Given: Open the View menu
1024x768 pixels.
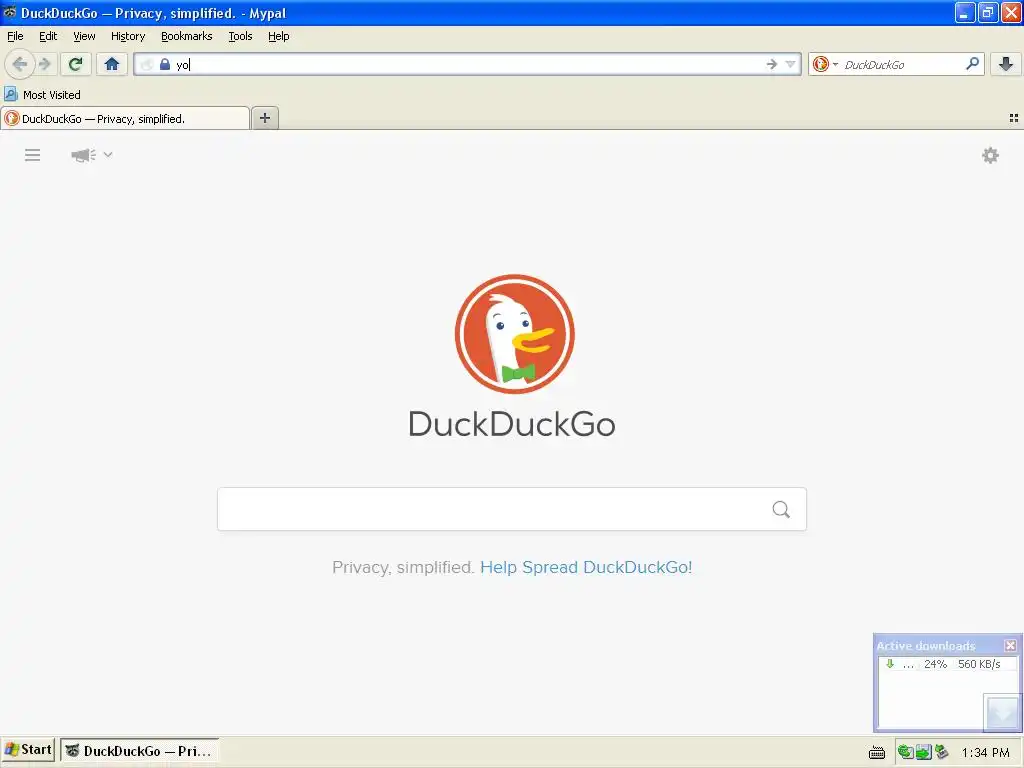Looking at the screenshot, I should point(84,36).
